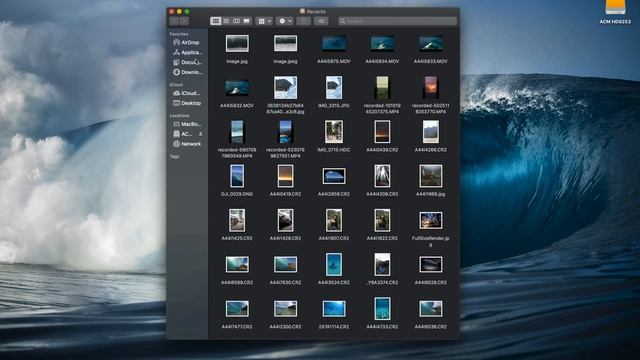
Task: Open iCloud Drive in the sidebar
Action: (187, 93)
